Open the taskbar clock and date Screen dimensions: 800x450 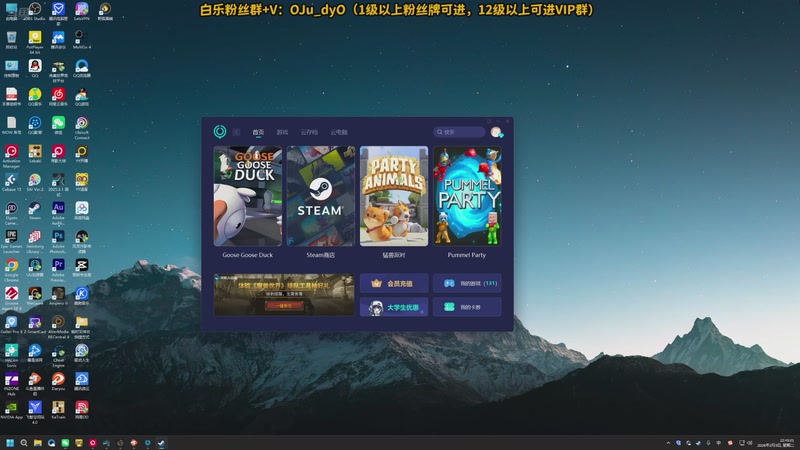pos(776,443)
